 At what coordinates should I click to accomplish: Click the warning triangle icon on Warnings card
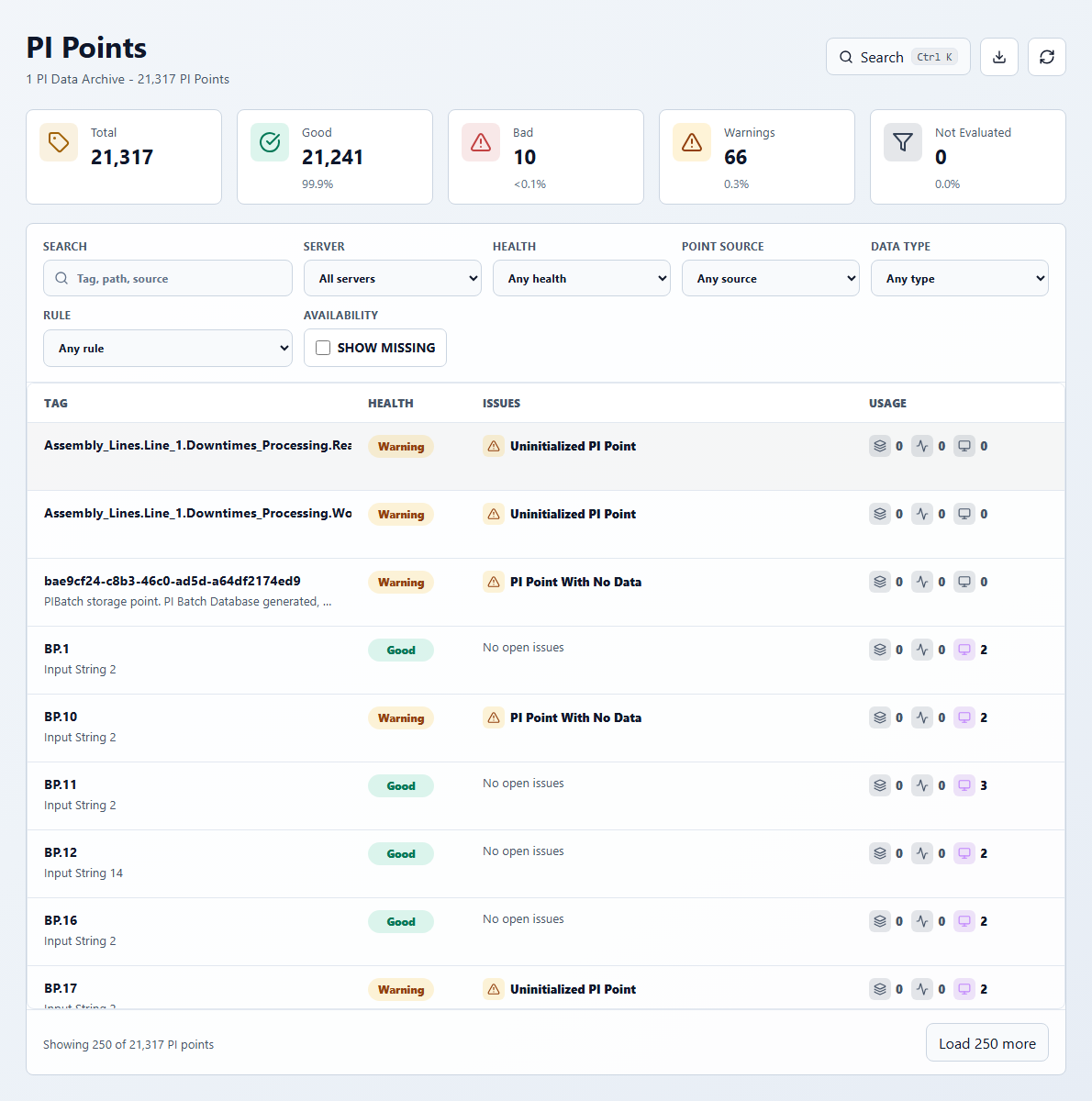692,142
